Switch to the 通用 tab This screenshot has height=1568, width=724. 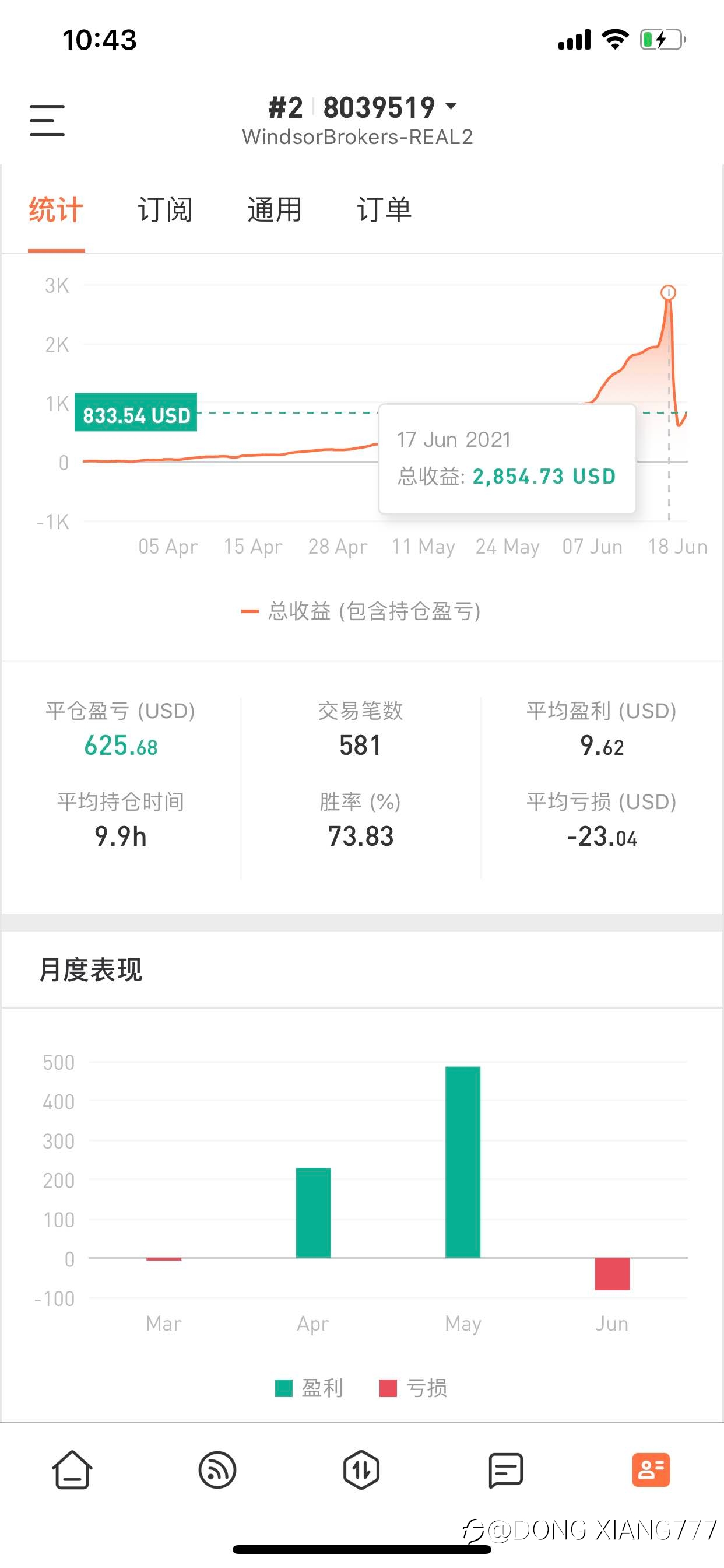pyautogui.click(x=275, y=210)
